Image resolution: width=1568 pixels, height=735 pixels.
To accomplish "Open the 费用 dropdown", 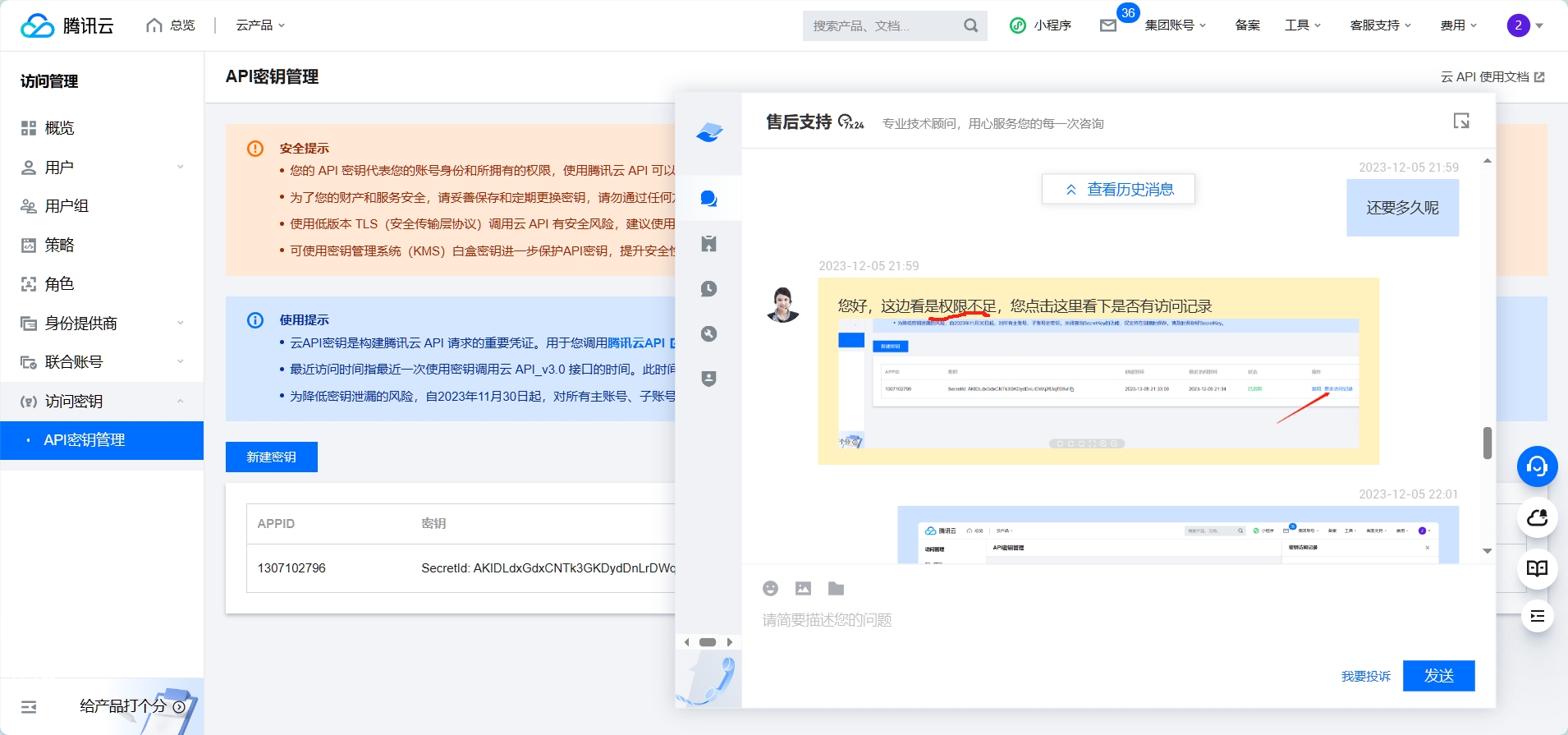I will [1459, 25].
